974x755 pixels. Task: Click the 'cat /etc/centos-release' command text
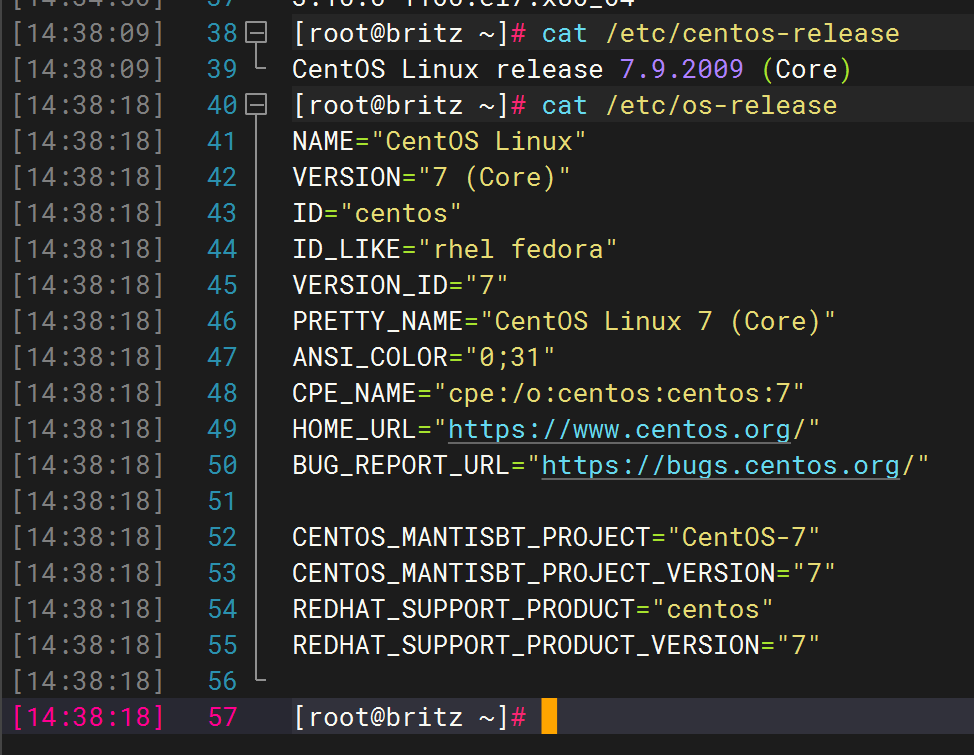(x=721, y=33)
